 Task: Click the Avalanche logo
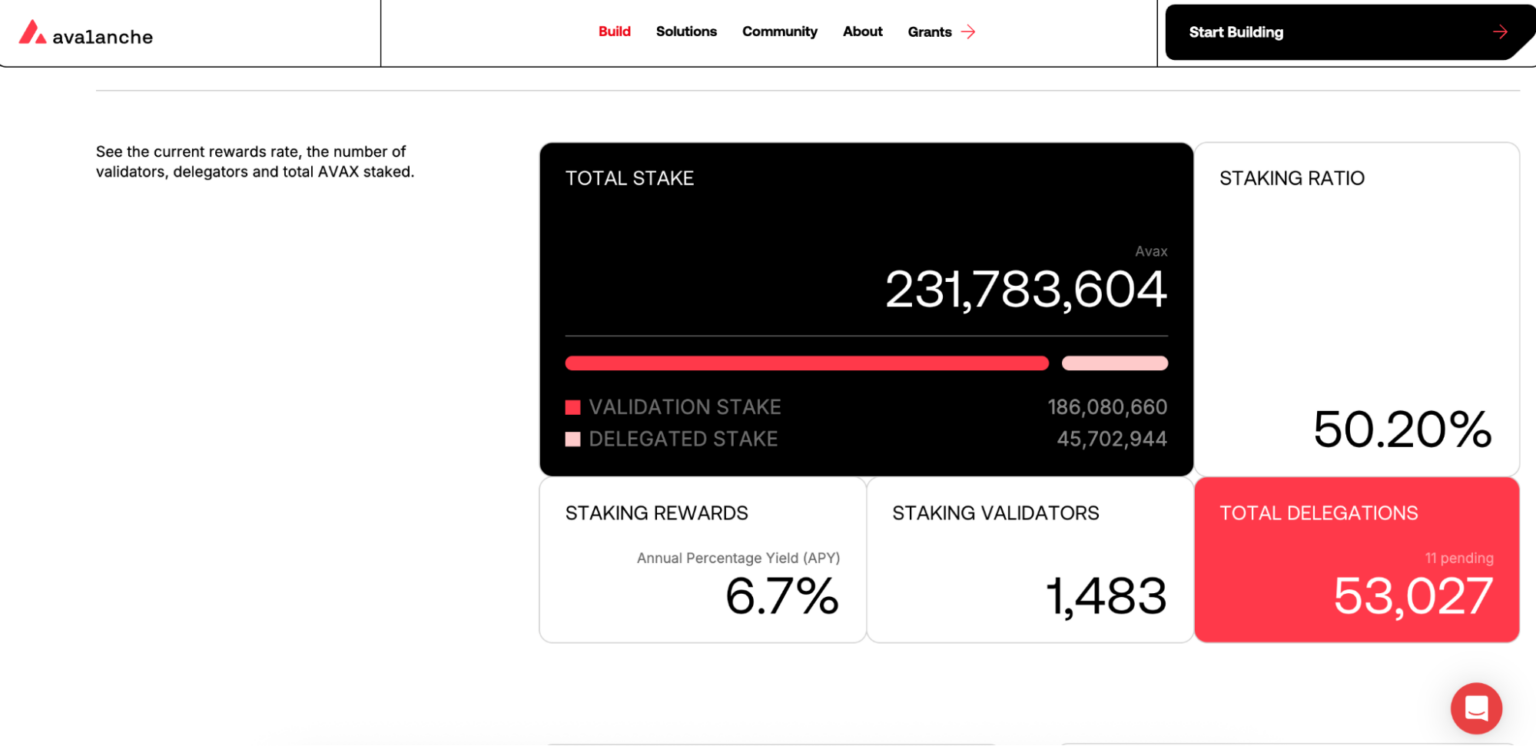(86, 33)
